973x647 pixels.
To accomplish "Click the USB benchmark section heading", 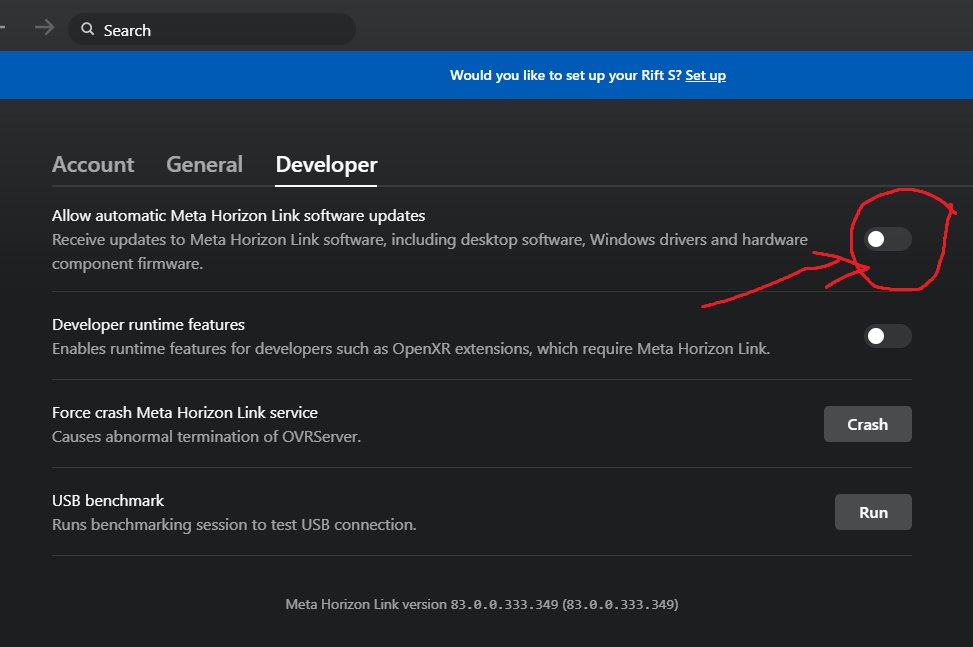I will 107,500.
